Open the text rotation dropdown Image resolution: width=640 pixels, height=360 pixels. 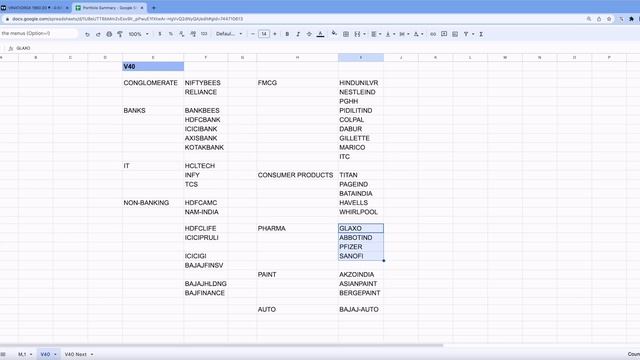tap(418, 34)
